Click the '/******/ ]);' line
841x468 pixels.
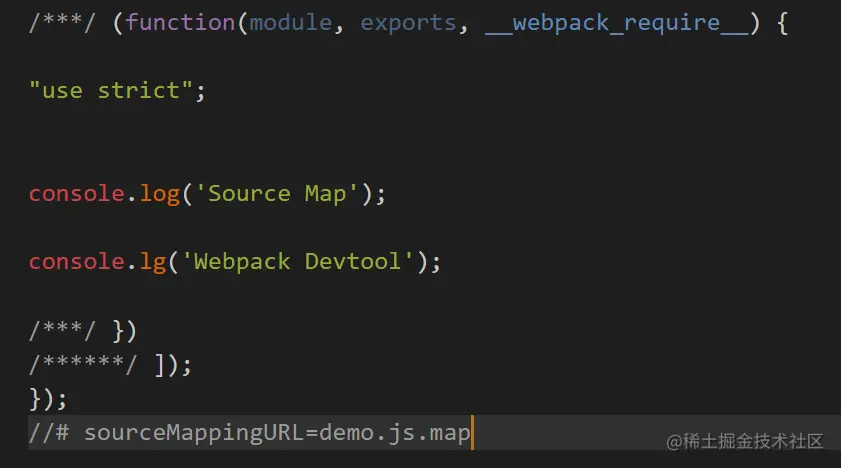pyautogui.click(x=110, y=365)
